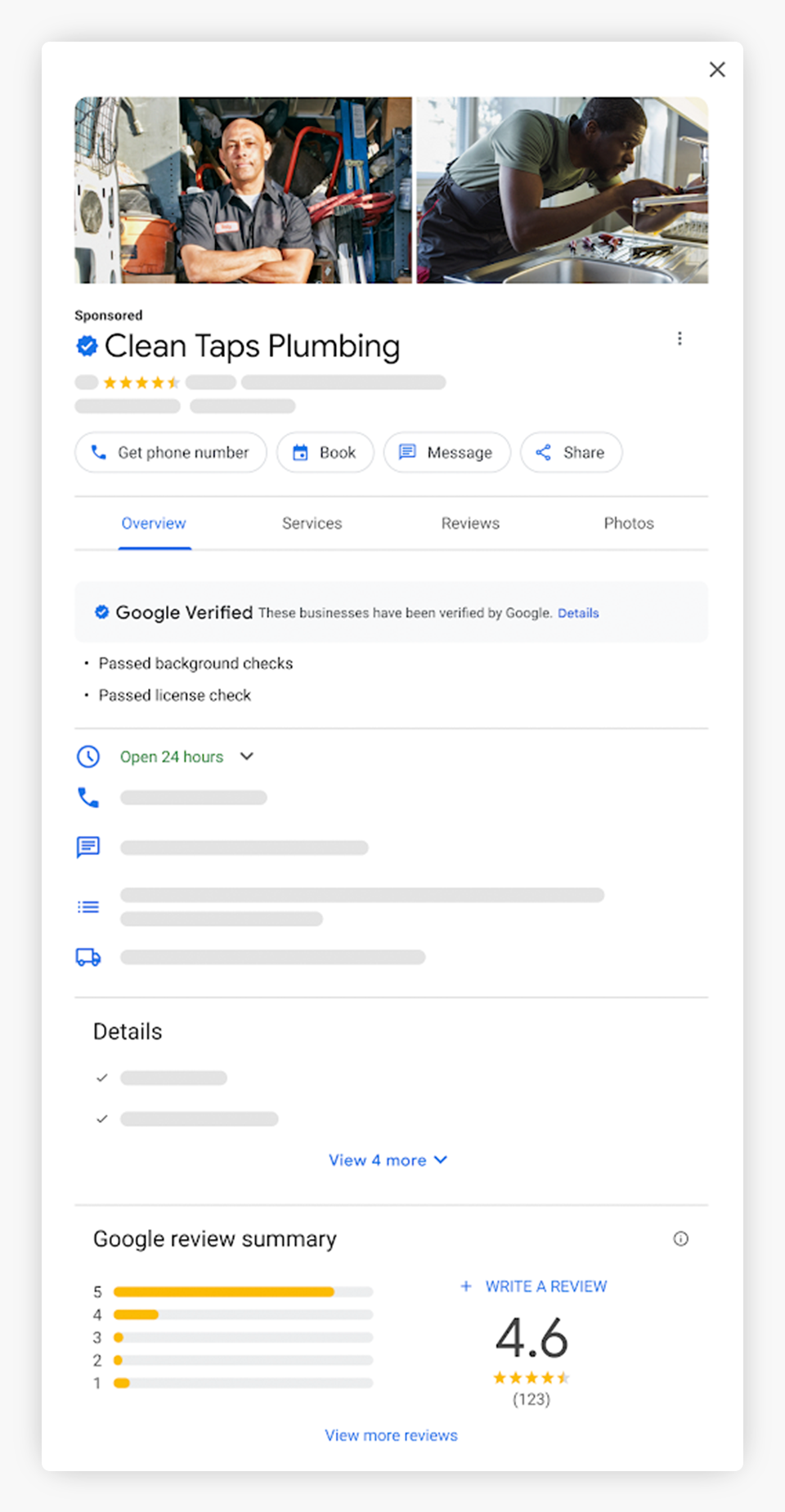Screen dimensions: 785x1512
Task: Click the delivery truck service area icon
Action: pyautogui.click(x=88, y=957)
